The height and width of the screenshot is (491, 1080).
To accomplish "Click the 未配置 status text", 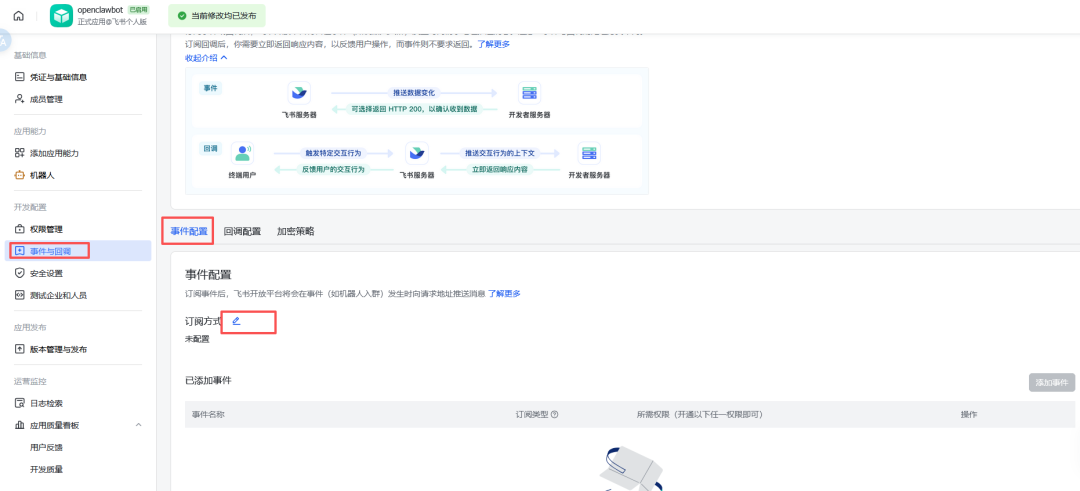I will coord(197,339).
